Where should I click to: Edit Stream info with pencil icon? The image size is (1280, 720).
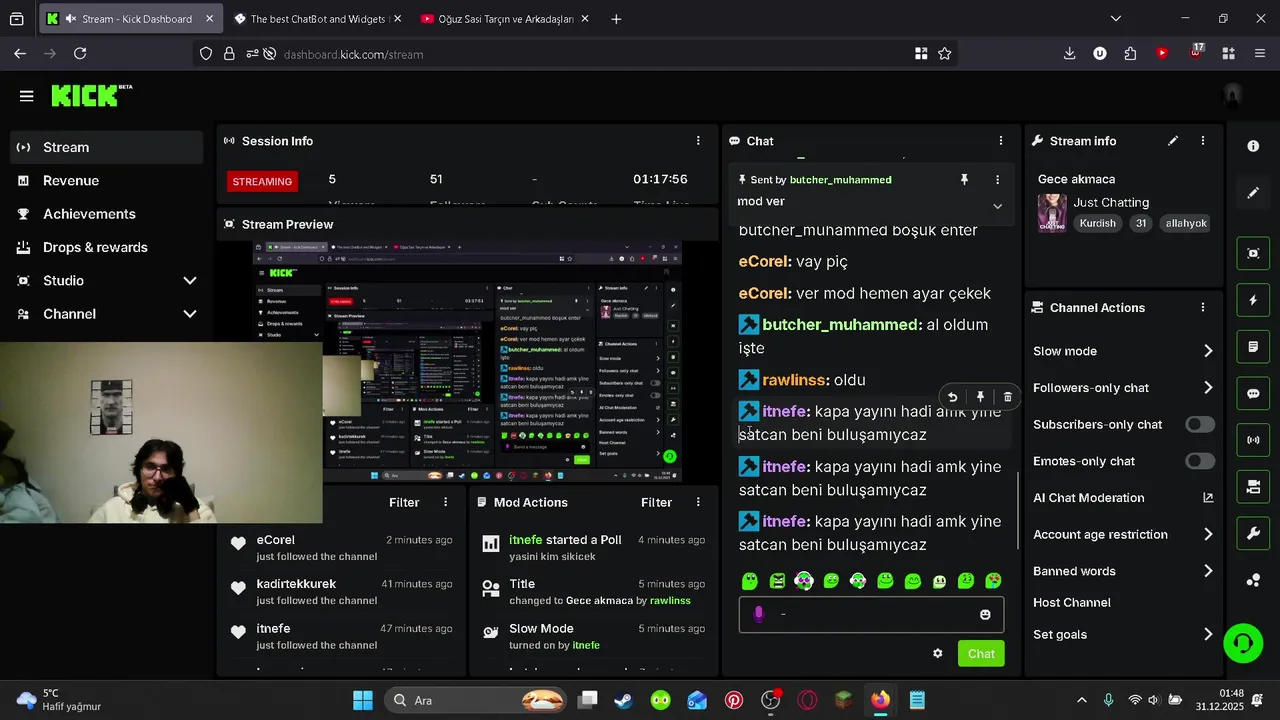(1173, 141)
